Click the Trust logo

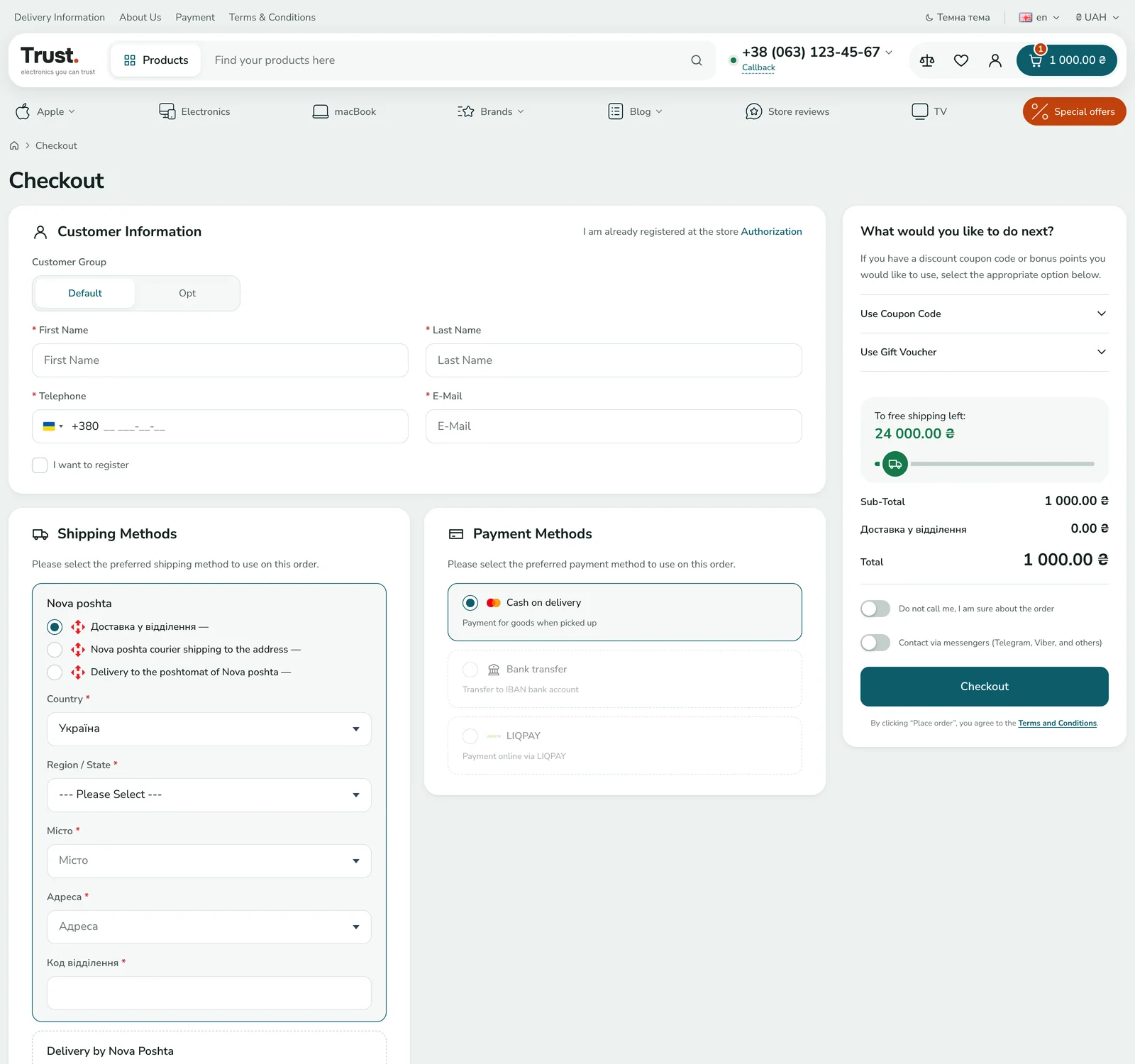[57, 60]
